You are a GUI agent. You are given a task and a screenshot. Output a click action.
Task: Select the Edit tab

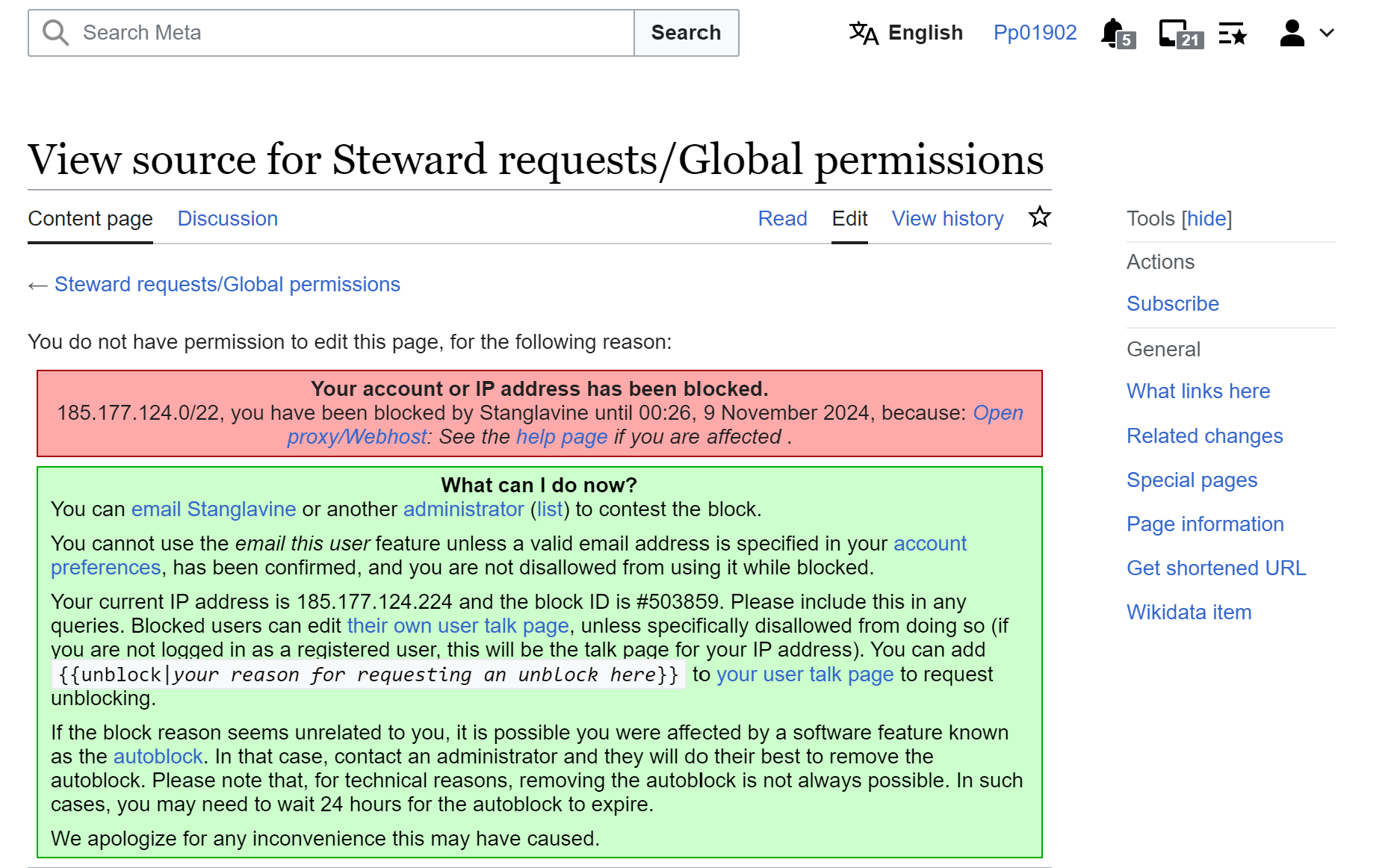tap(849, 219)
